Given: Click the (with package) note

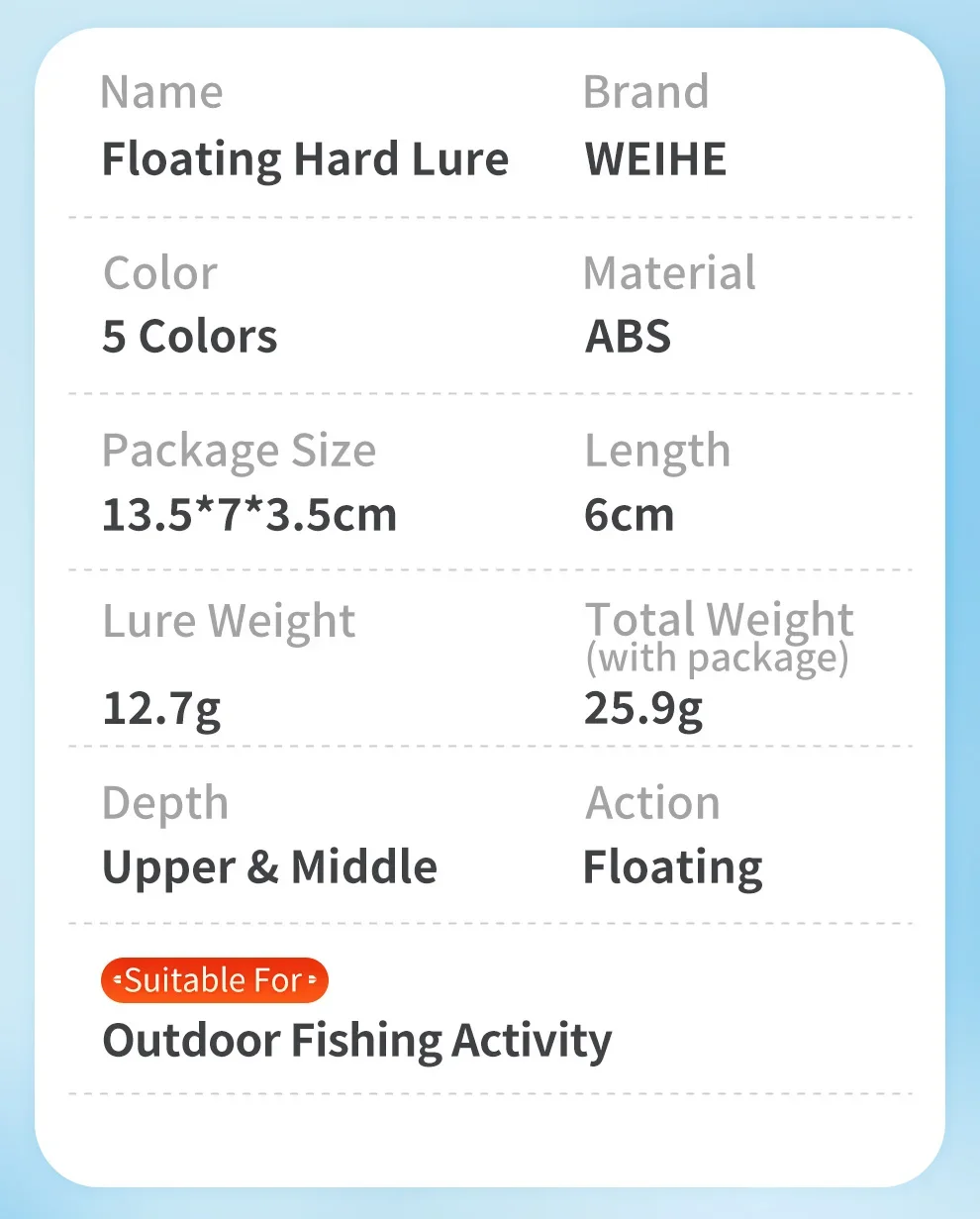Looking at the screenshot, I should click(717, 658).
